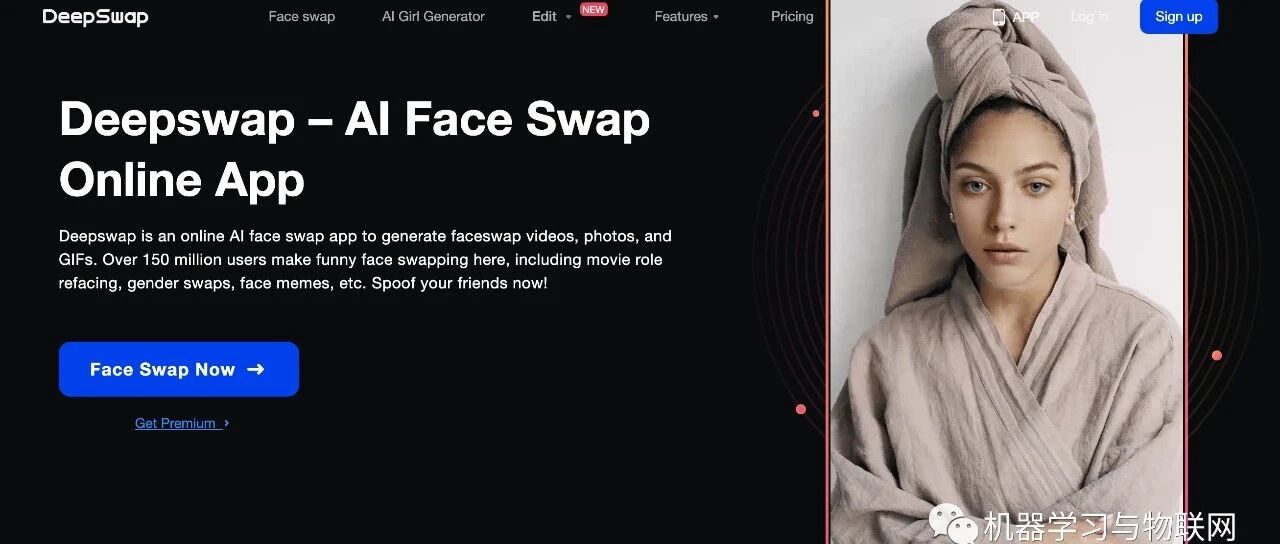Click the WeChat logo watermark
Image resolution: width=1280 pixels, height=544 pixels.
tap(953, 524)
